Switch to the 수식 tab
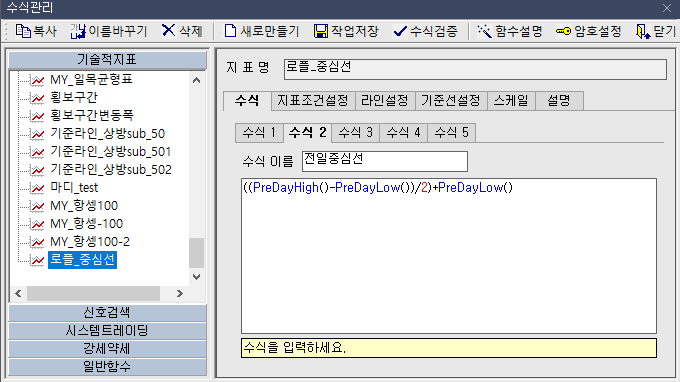The height and width of the screenshot is (382, 680). pyautogui.click(x=247, y=101)
